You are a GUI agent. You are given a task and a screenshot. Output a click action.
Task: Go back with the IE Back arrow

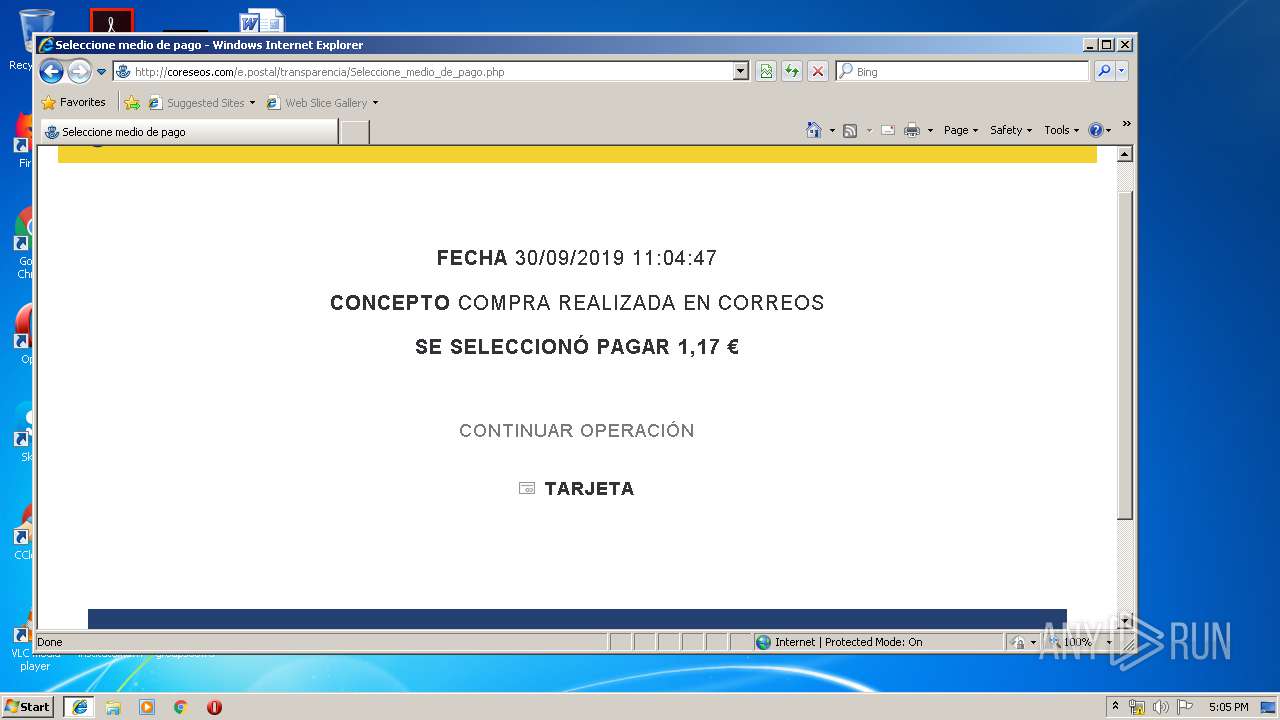pyautogui.click(x=52, y=71)
